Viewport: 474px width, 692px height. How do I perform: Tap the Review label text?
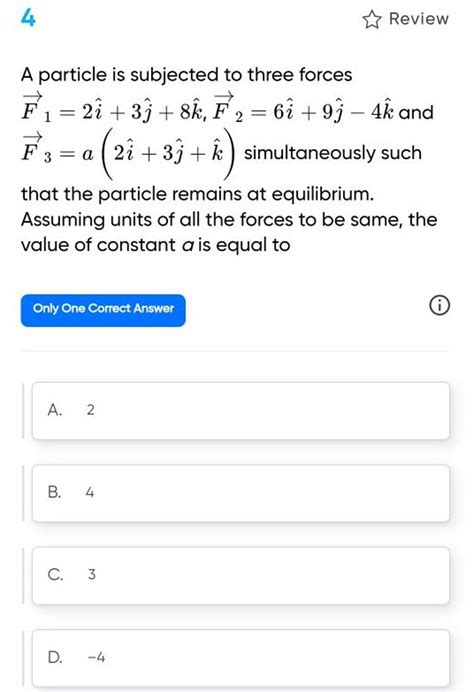418,19
